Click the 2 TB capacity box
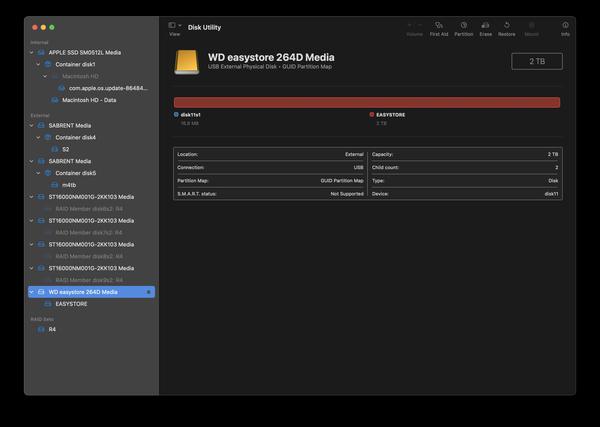600x427 pixels. pyautogui.click(x=536, y=62)
